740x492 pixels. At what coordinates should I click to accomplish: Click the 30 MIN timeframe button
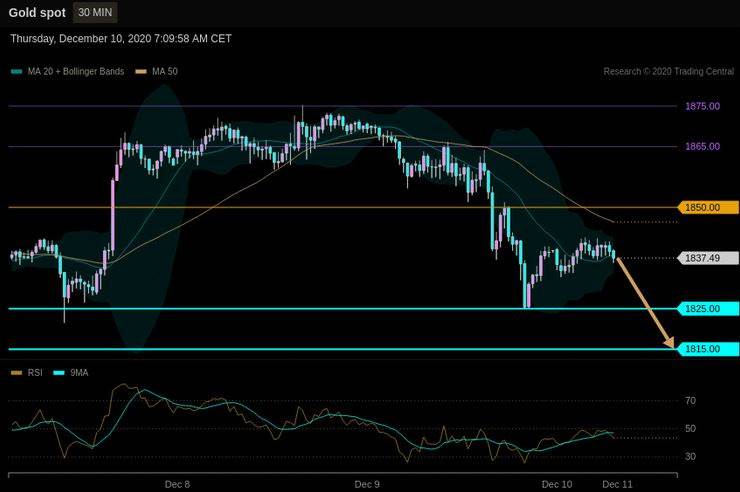coord(95,13)
